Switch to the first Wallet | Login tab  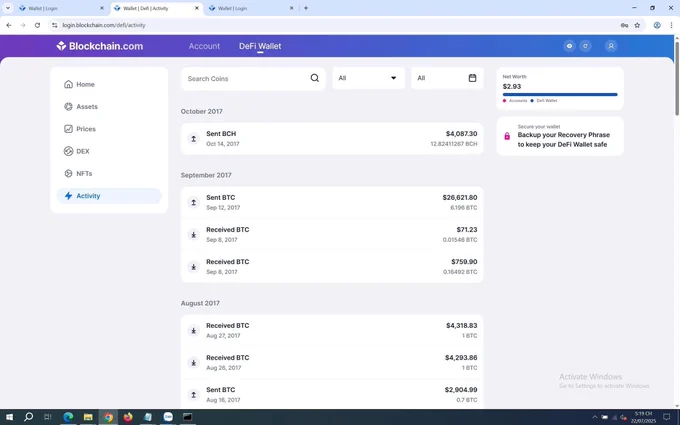(61, 8)
